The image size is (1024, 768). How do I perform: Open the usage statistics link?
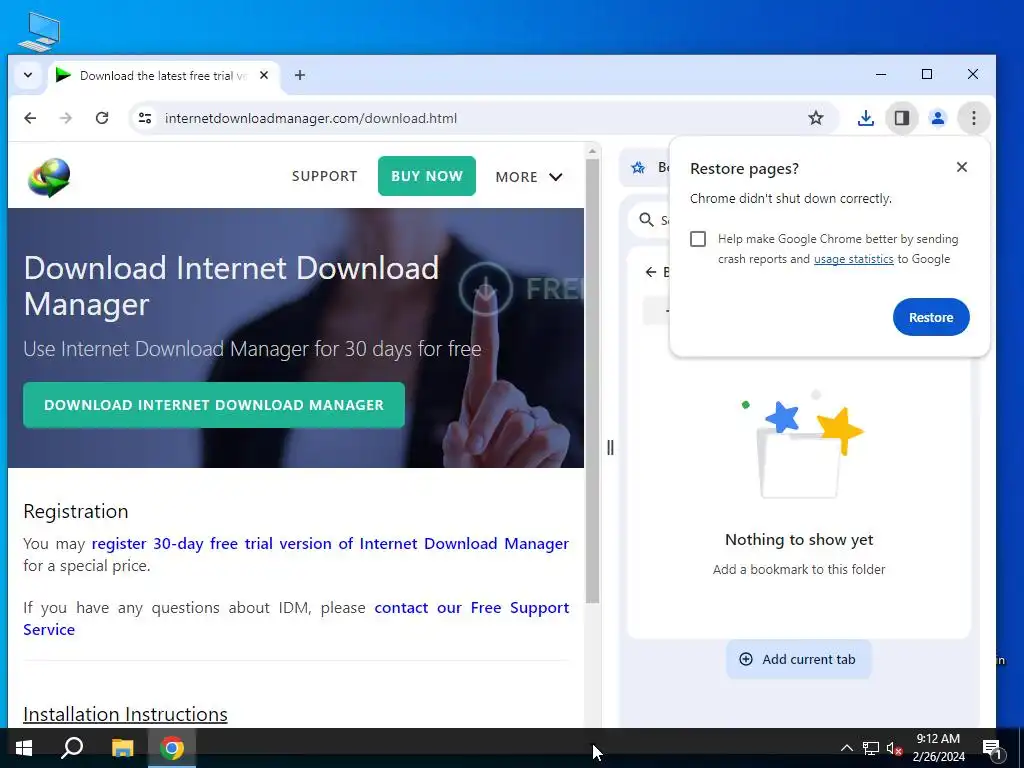coord(854,259)
